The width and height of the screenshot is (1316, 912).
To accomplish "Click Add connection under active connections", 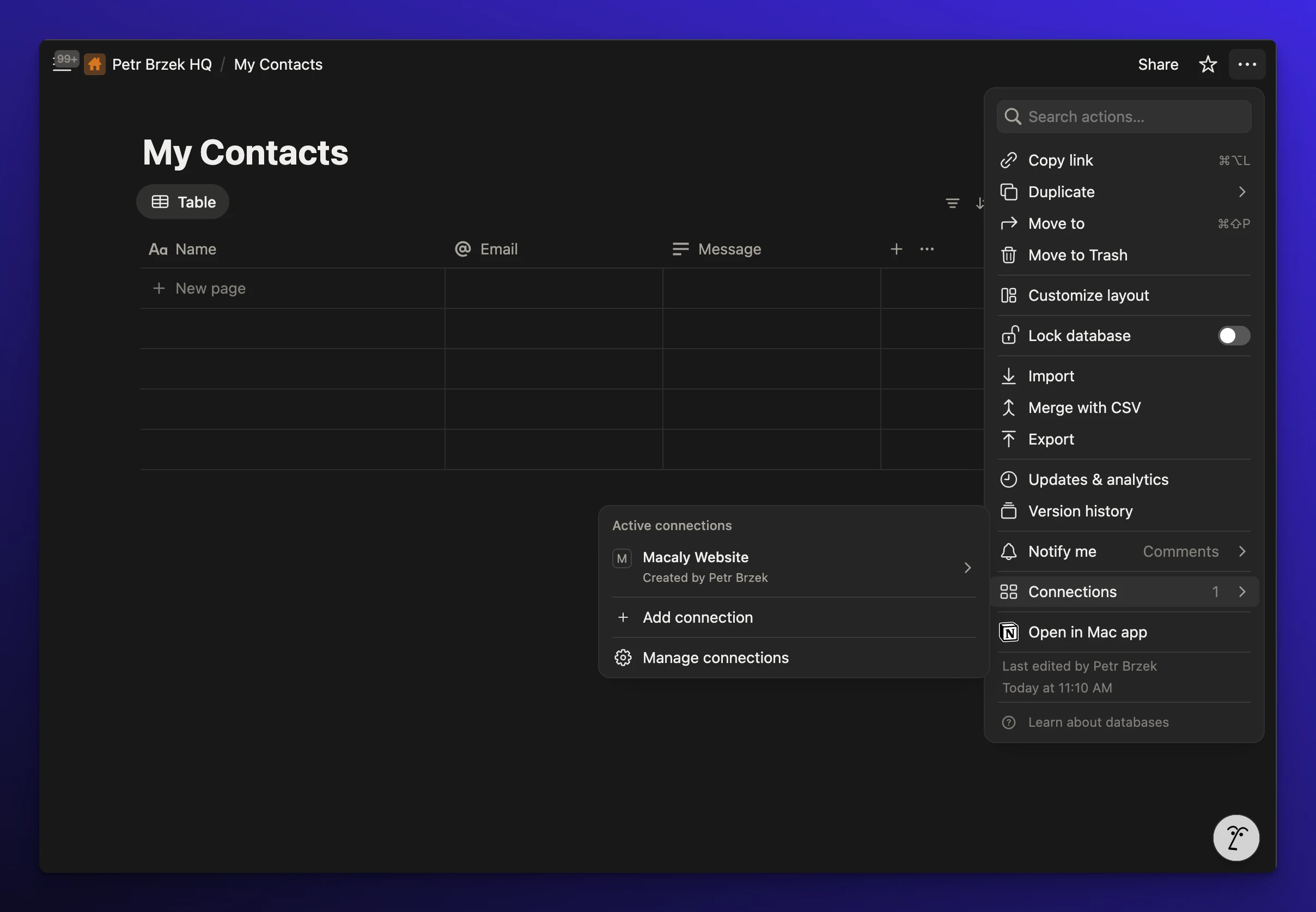I will tap(697, 617).
